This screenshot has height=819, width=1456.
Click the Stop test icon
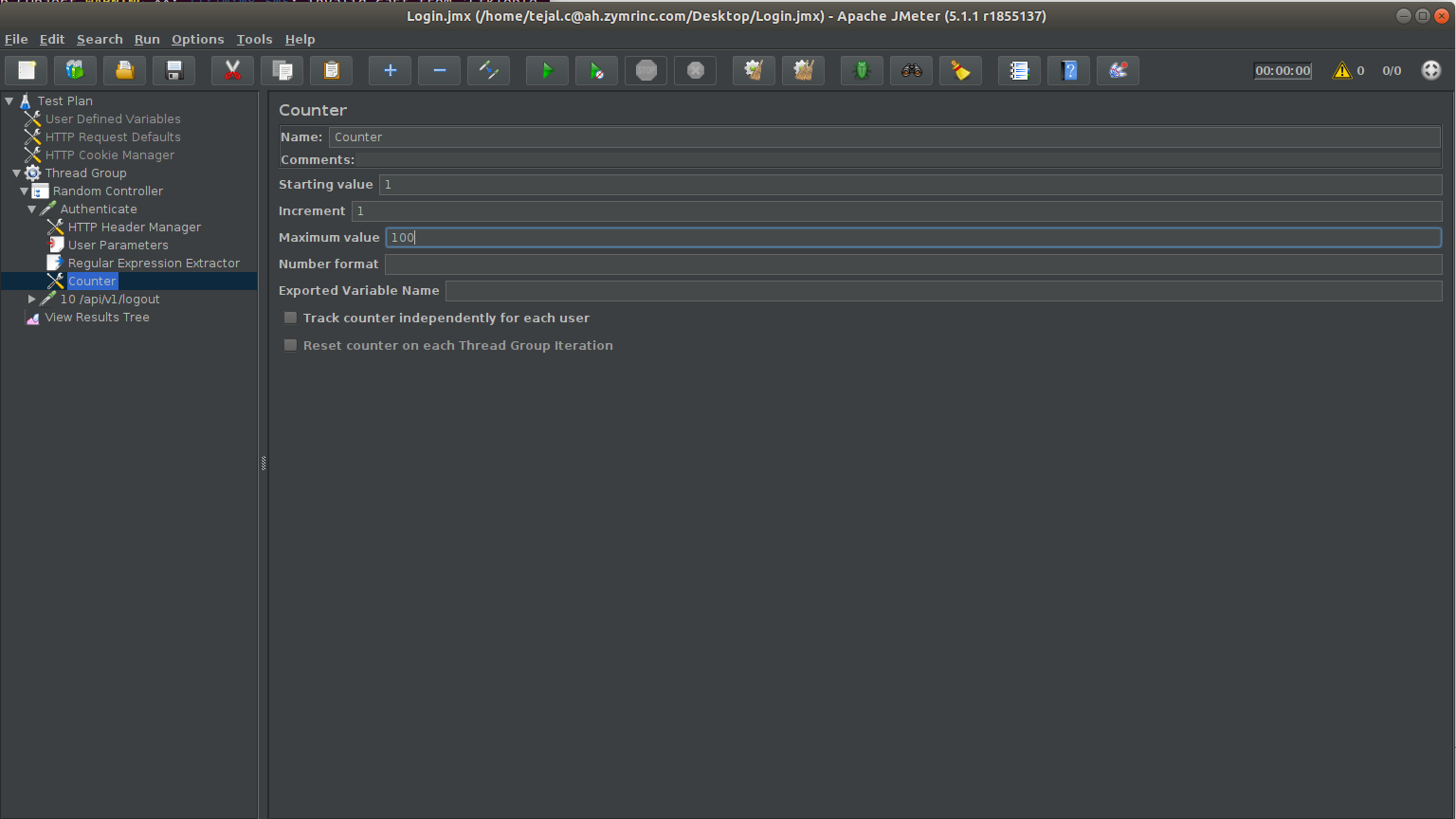pos(646,70)
